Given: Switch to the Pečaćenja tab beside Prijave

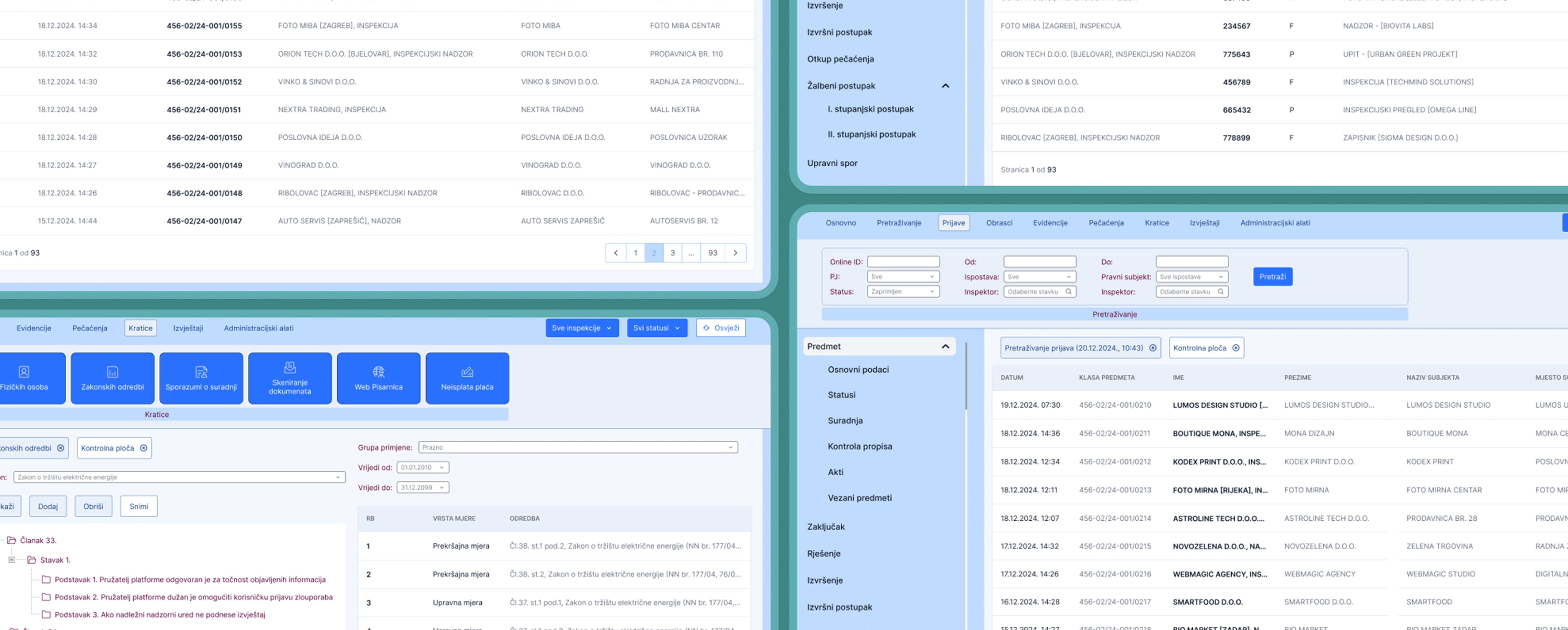Looking at the screenshot, I should point(1105,223).
